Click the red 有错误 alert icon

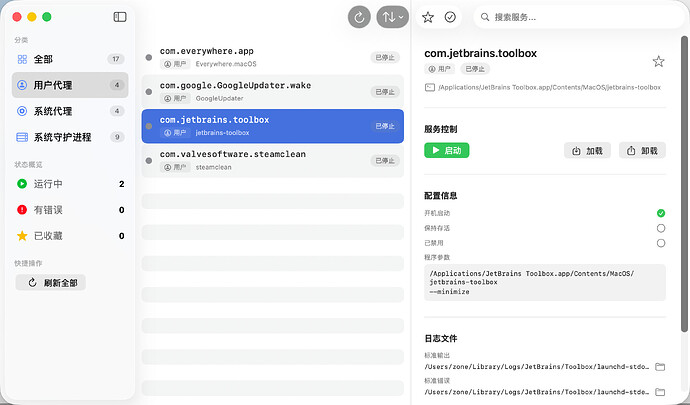click(22, 210)
